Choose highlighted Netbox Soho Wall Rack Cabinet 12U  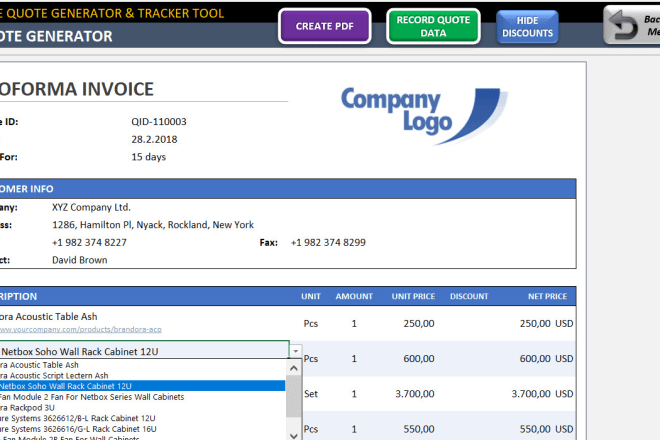[x=143, y=386]
